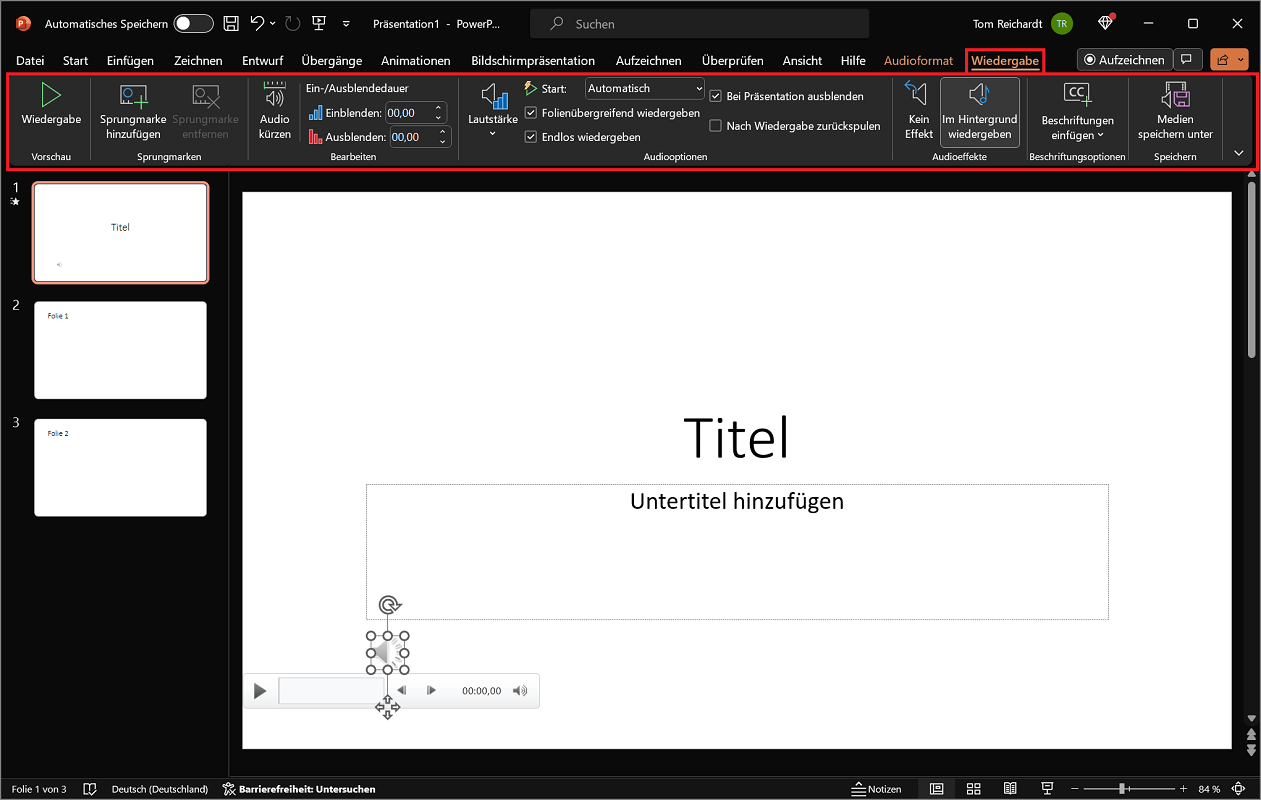
Task: Switch to reading view in status bar
Action: (x=1010, y=789)
